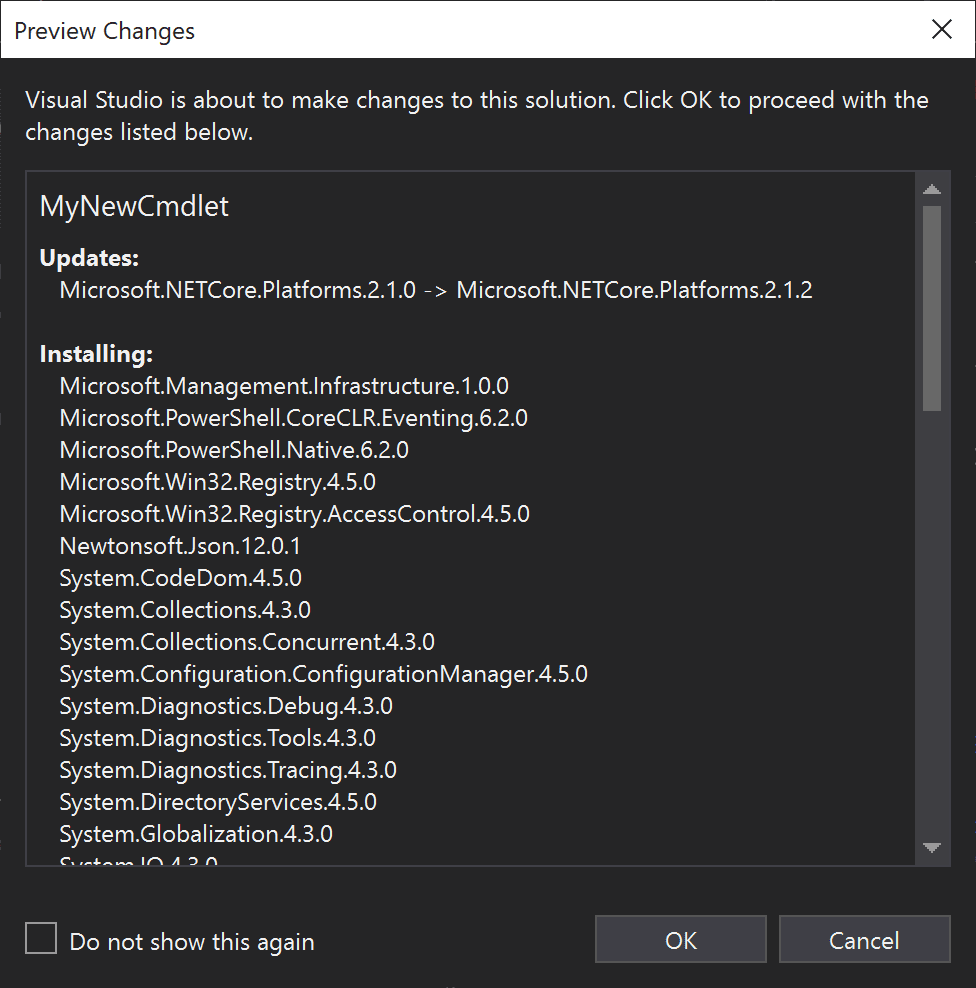The image size is (976, 988).
Task: Select the System.Globalization.4.3.0 entry
Action: [x=196, y=834]
